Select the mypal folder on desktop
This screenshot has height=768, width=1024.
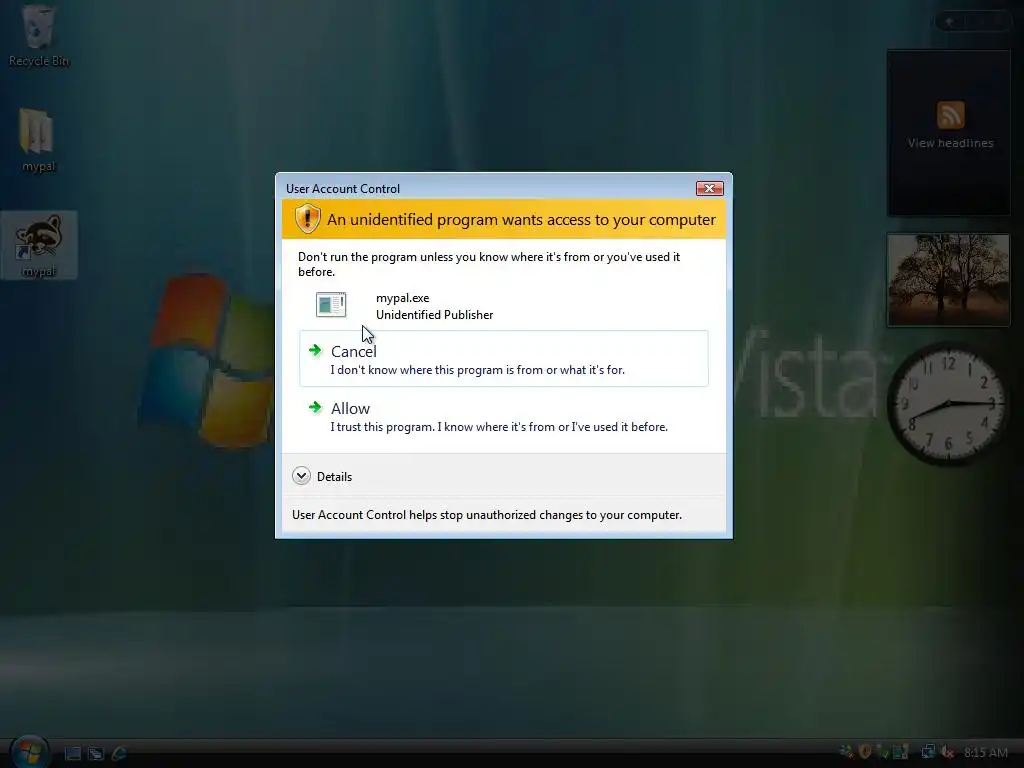(38, 140)
